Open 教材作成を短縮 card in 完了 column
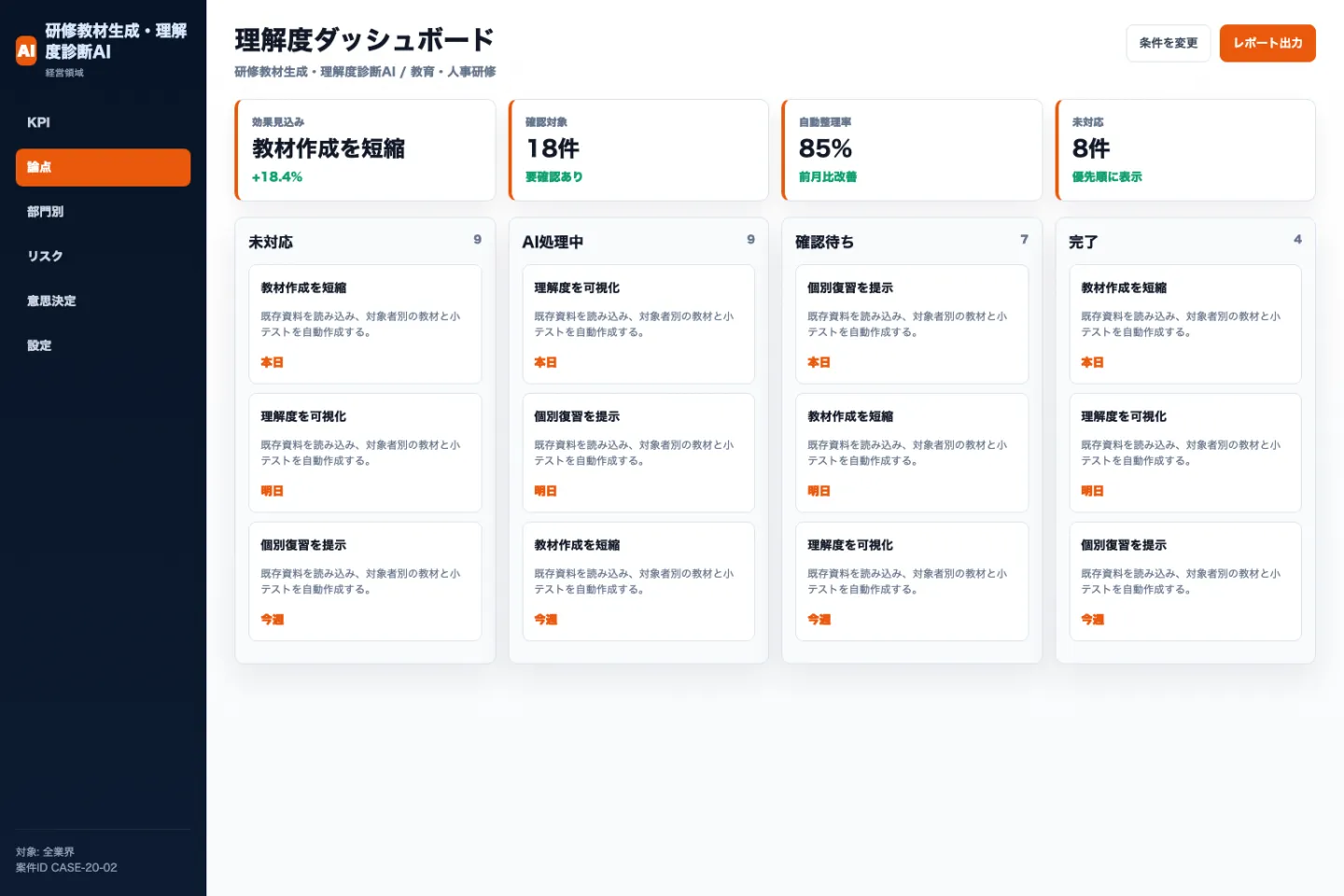The height and width of the screenshot is (896, 1344). pos(1185,324)
